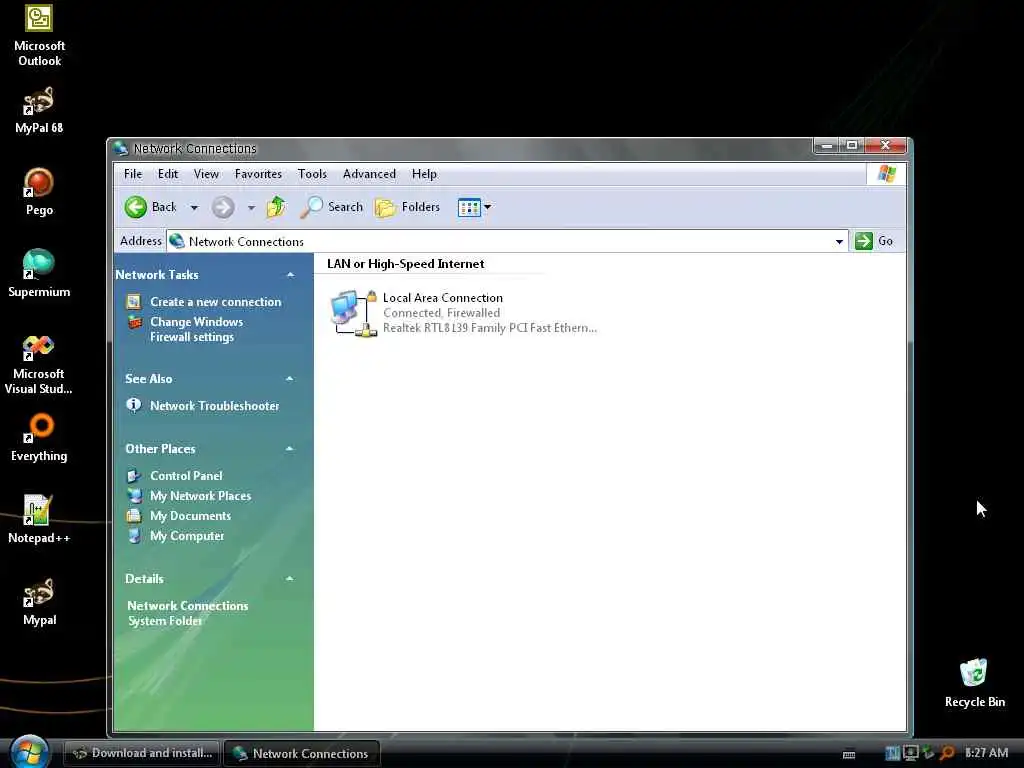1024x768 pixels.
Task: Open the Back history dropdown arrow
Action: 194,208
